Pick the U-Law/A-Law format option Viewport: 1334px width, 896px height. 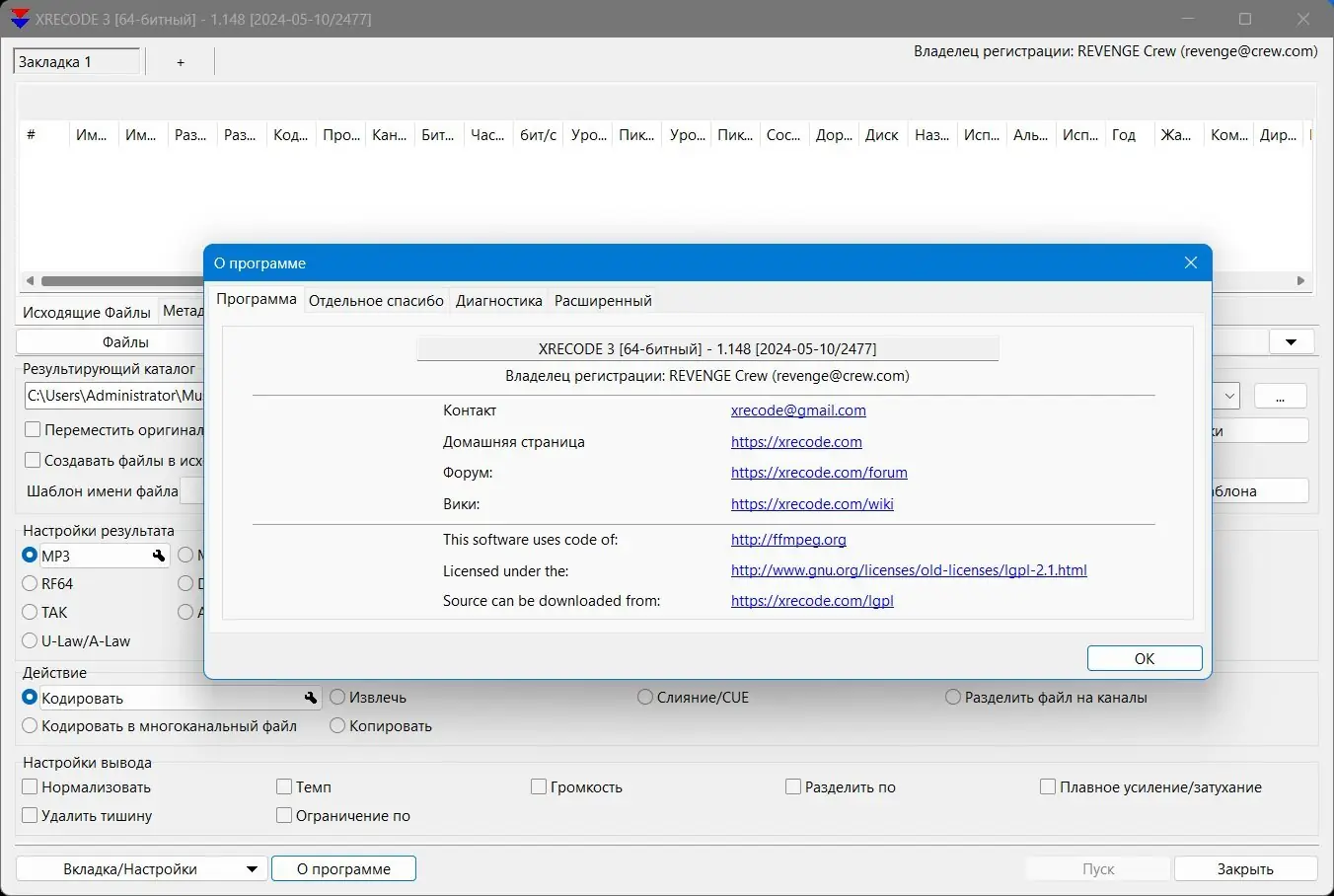[30, 641]
